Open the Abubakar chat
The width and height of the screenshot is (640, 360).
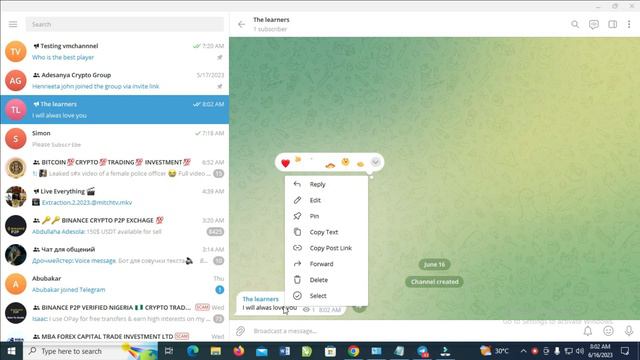click(x=115, y=284)
